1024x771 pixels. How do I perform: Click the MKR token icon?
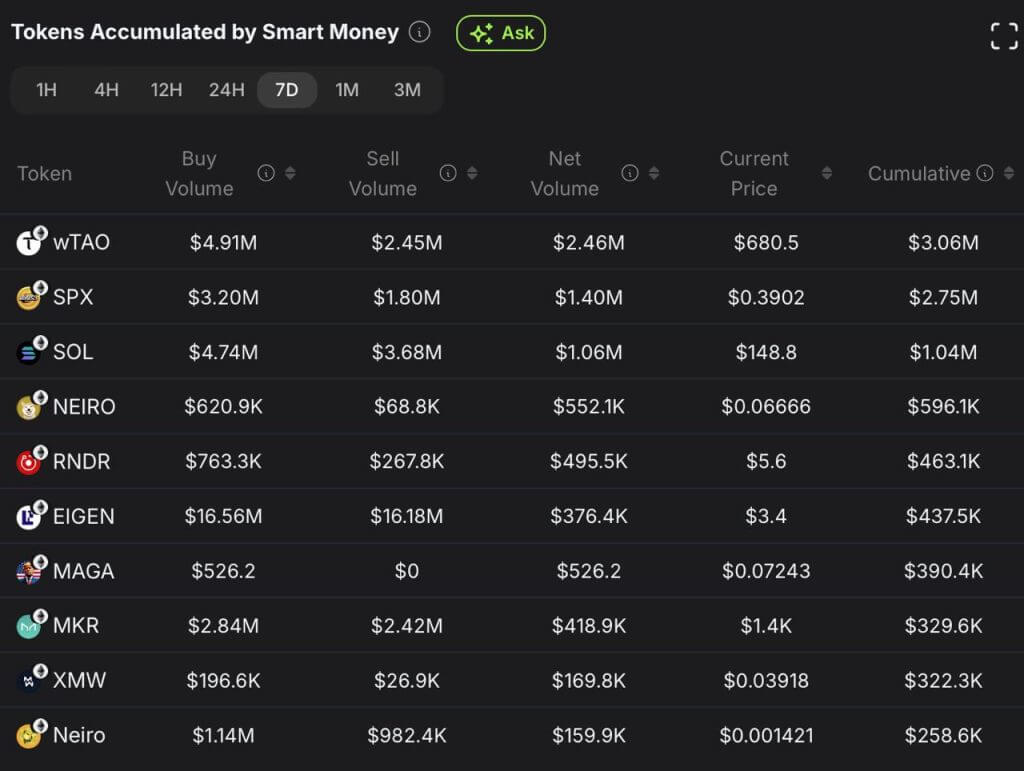[x=31, y=625]
